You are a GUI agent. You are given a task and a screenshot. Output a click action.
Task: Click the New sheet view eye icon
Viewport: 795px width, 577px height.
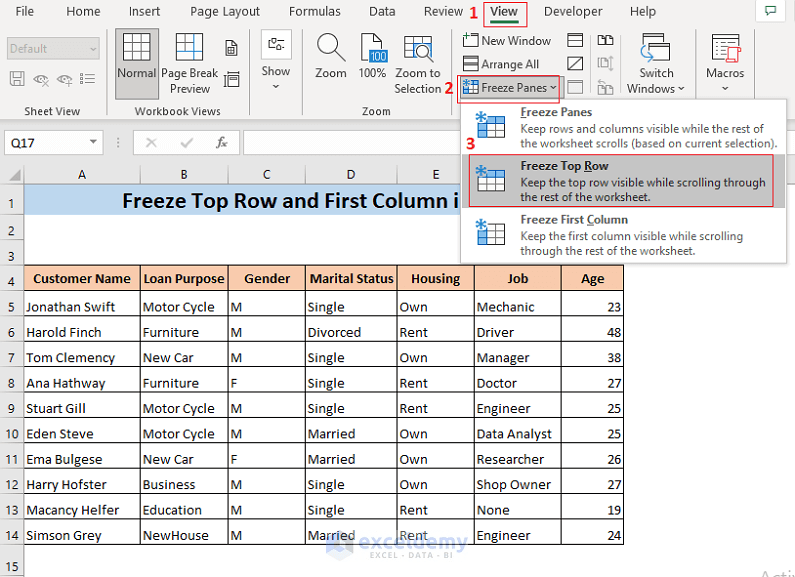[x=64, y=79]
